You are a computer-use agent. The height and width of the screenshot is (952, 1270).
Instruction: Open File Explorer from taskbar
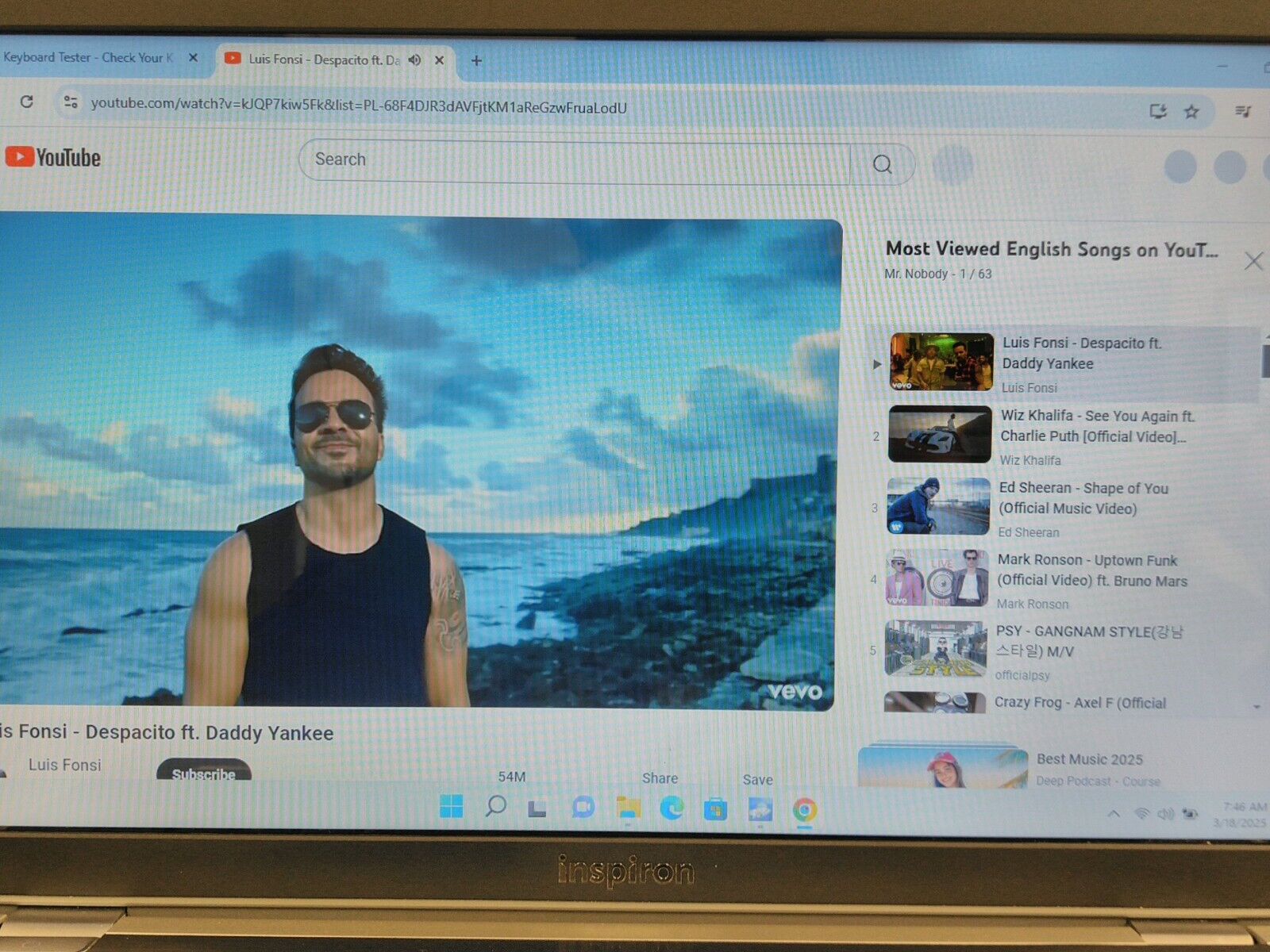click(x=628, y=808)
